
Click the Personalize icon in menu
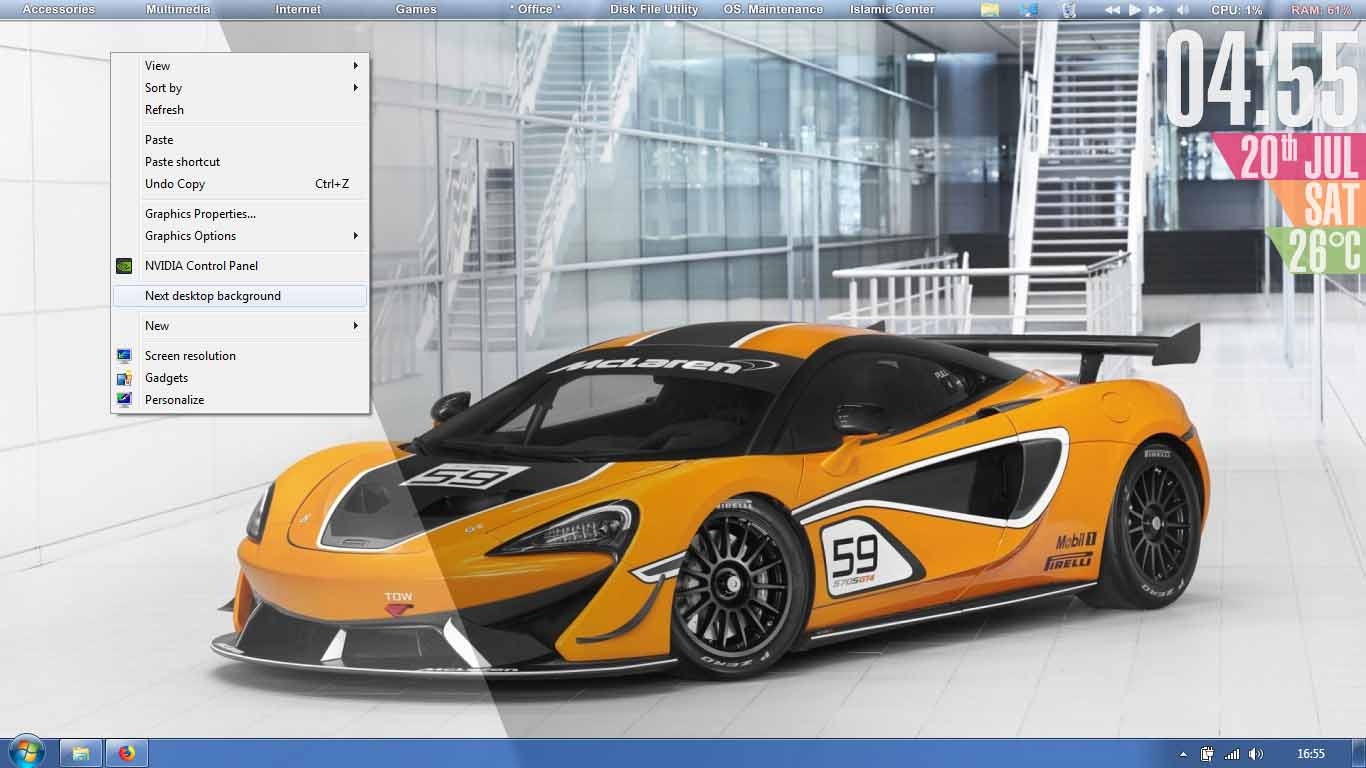coord(124,400)
